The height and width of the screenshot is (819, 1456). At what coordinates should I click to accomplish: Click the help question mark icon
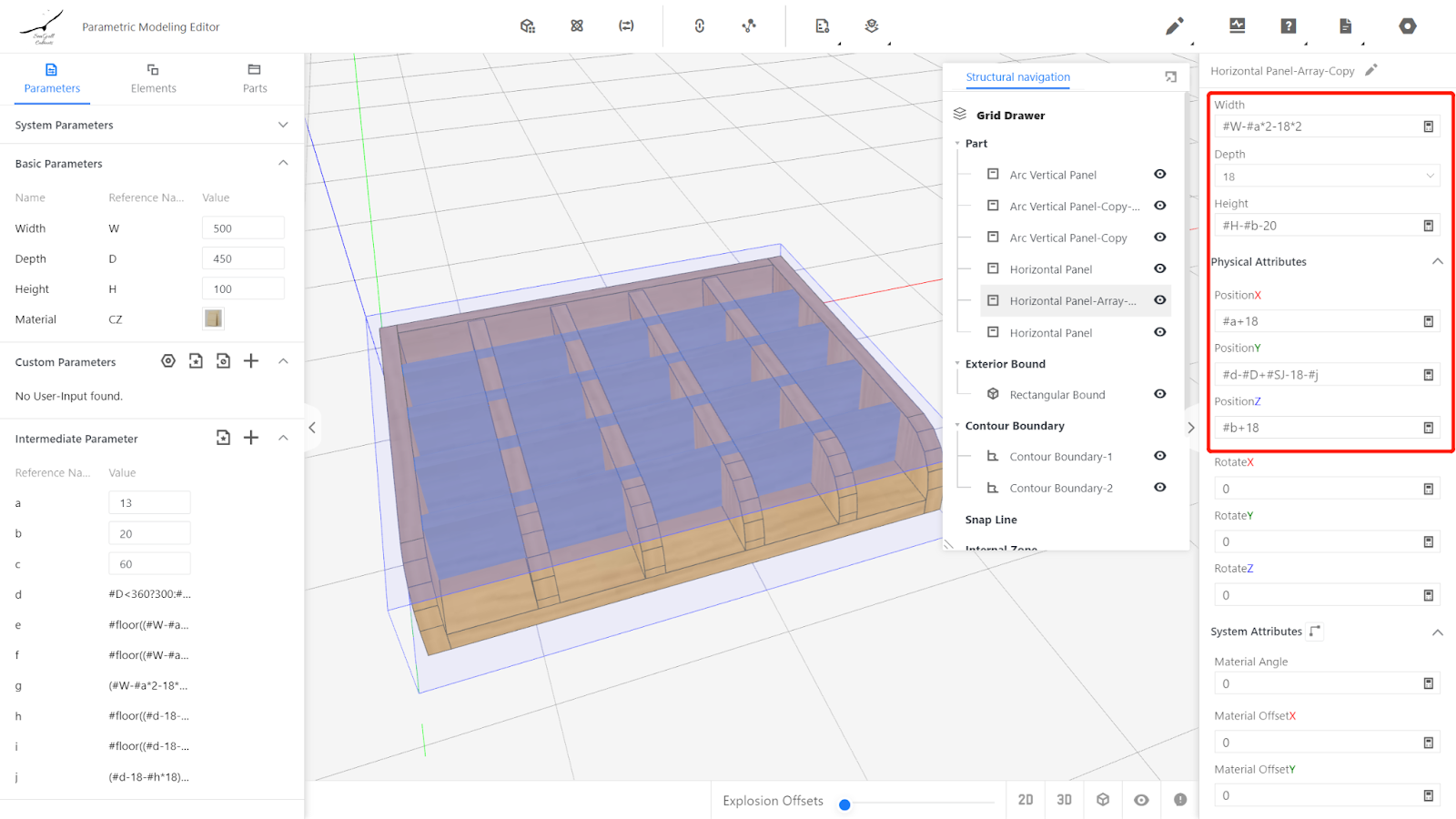tap(1288, 26)
